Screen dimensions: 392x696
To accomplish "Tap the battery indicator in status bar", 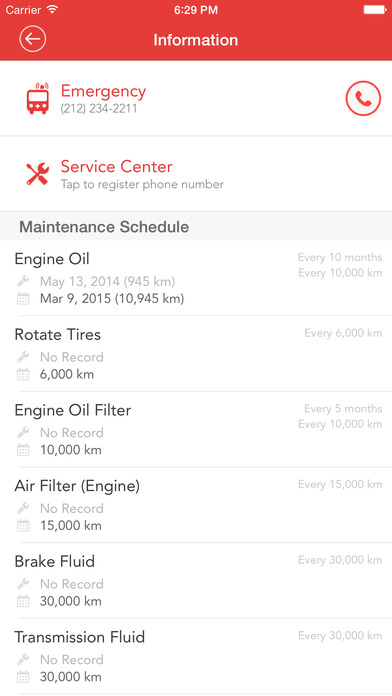I will [375, 9].
